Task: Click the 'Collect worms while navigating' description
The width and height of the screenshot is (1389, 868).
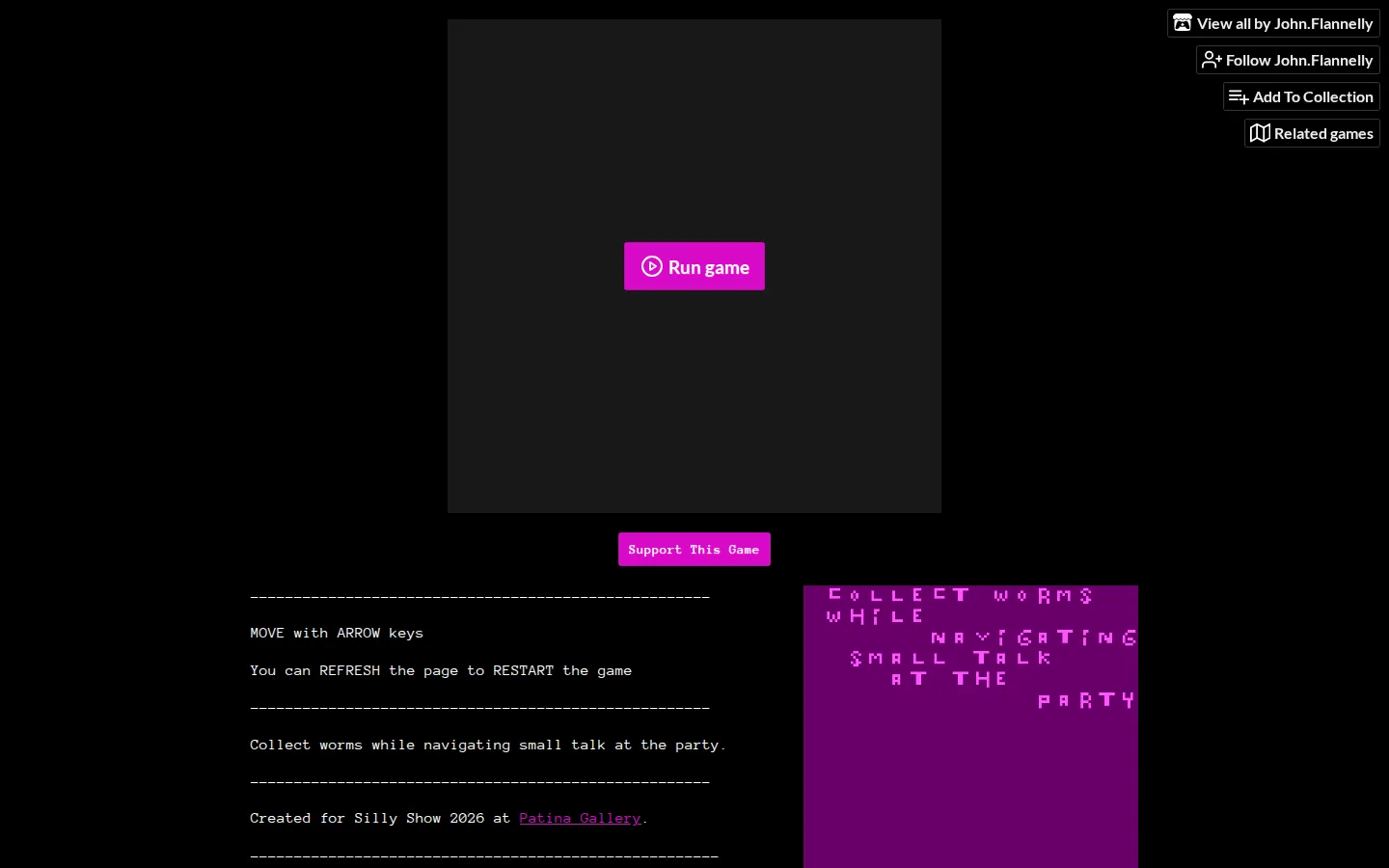Action: [x=488, y=745]
